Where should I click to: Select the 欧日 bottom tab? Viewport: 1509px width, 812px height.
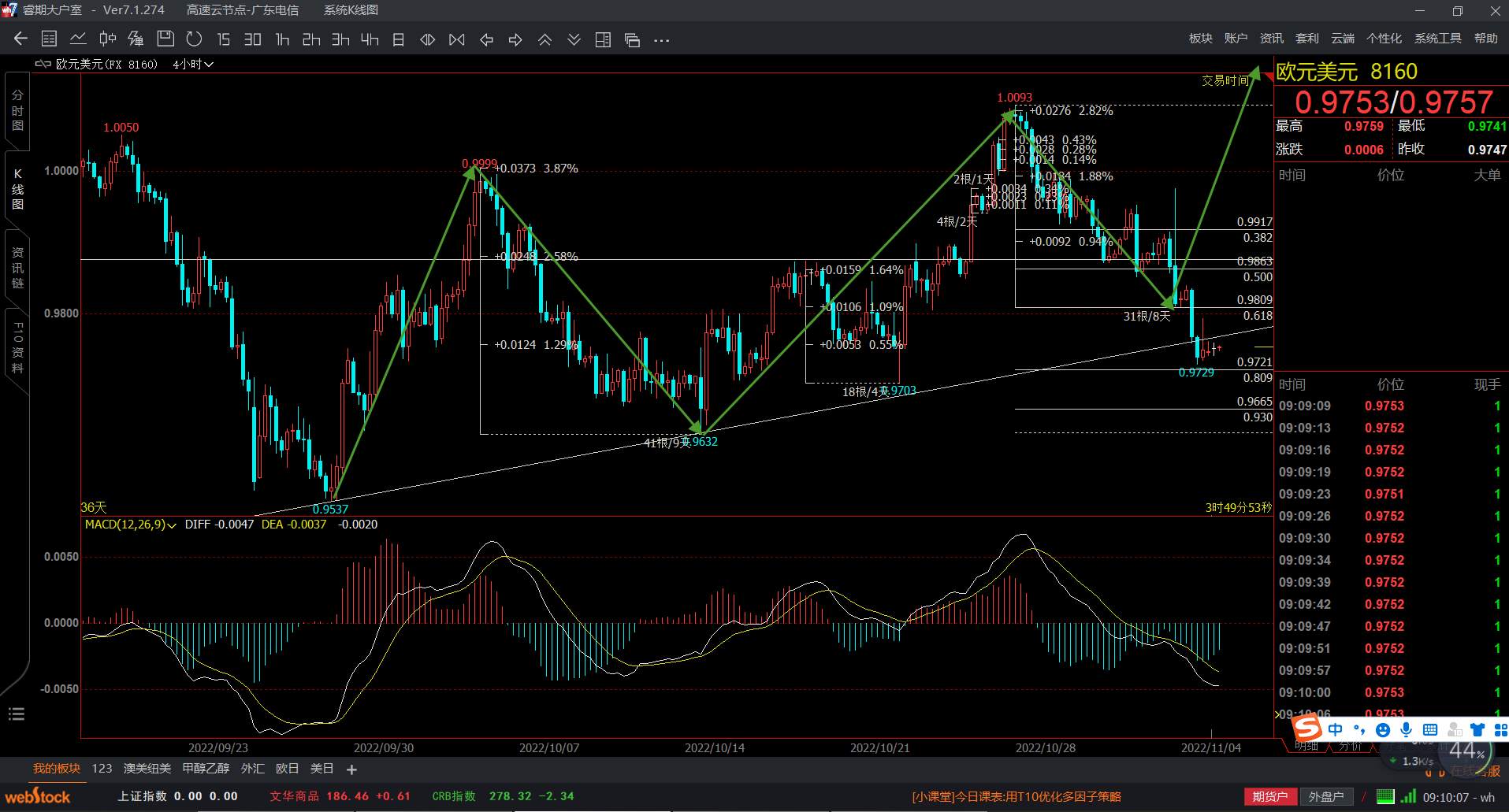(287, 769)
